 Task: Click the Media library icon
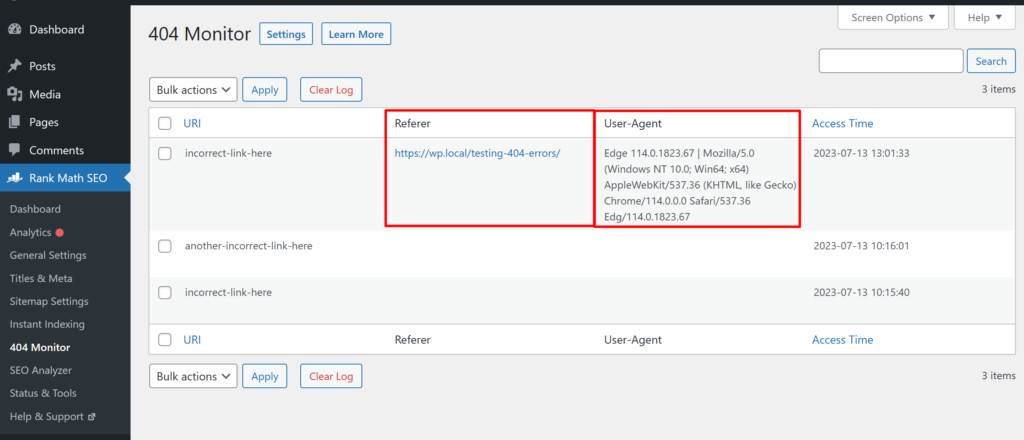pyautogui.click(x=14, y=94)
